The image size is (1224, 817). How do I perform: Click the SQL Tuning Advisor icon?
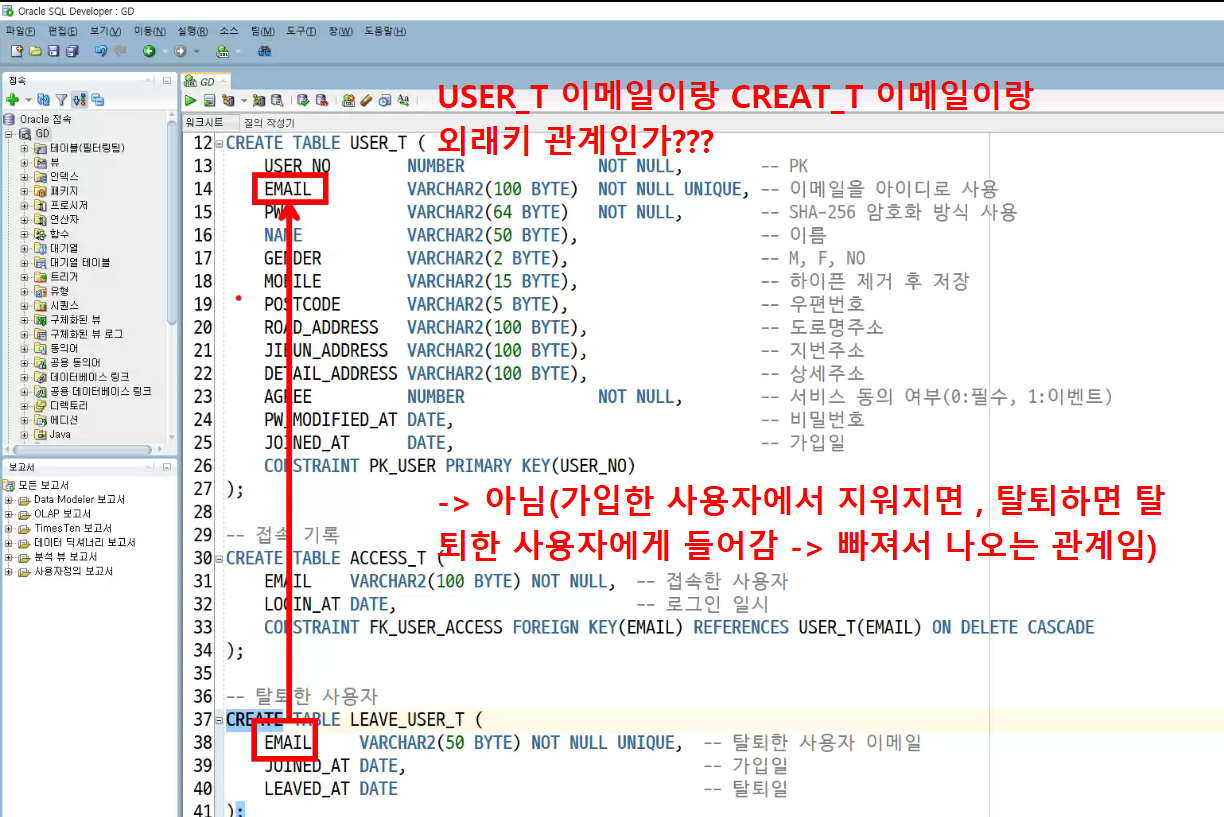click(x=277, y=100)
